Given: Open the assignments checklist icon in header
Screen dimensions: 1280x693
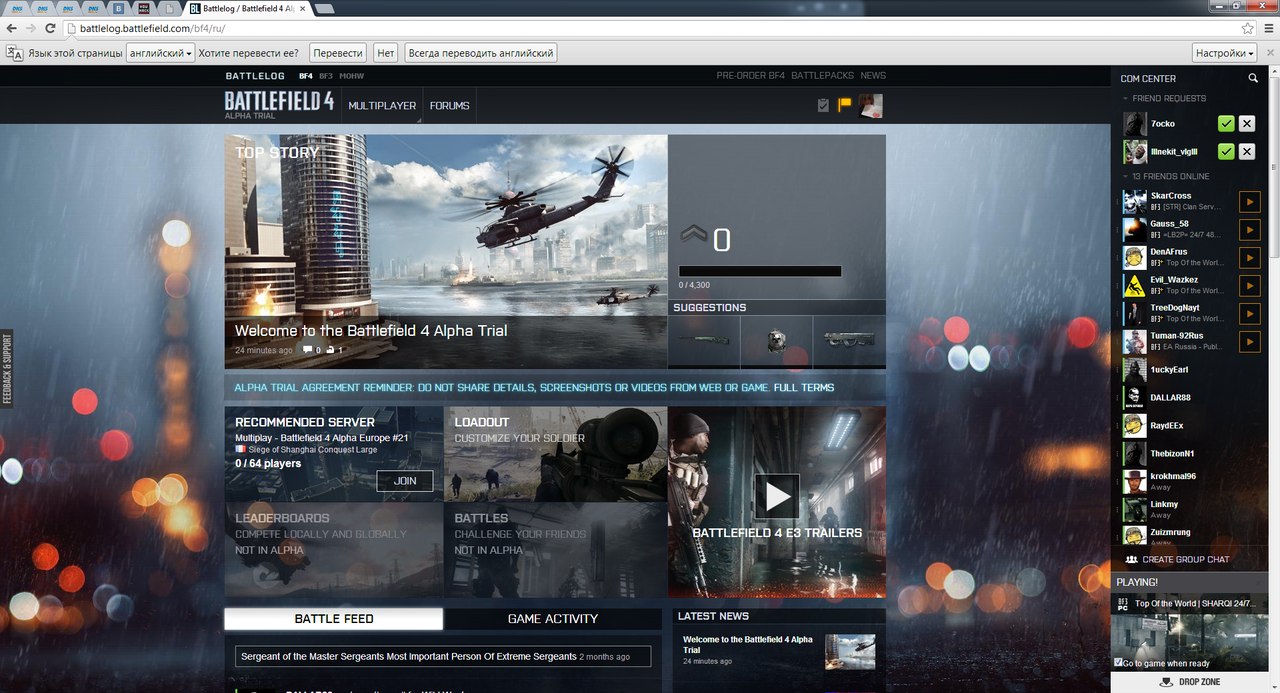Looking at the screenshot, I should [823, 105].
